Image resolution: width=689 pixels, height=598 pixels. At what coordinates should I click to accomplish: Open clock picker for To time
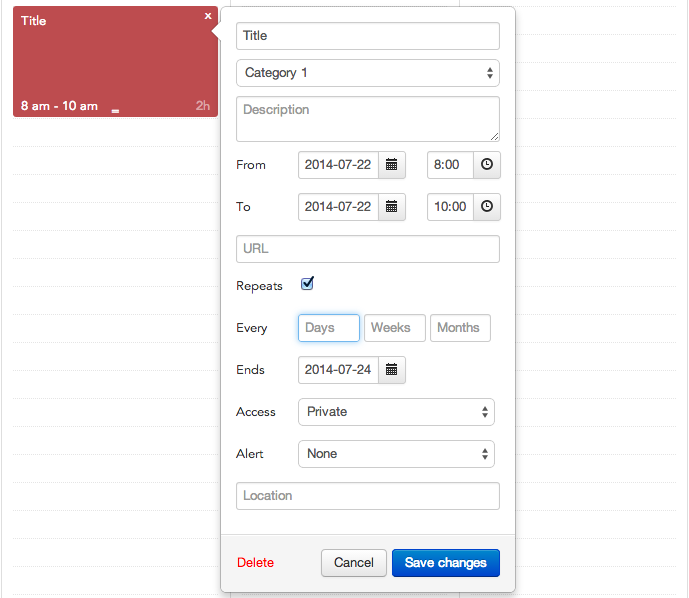pyautogui.click(x=486, y=207)
